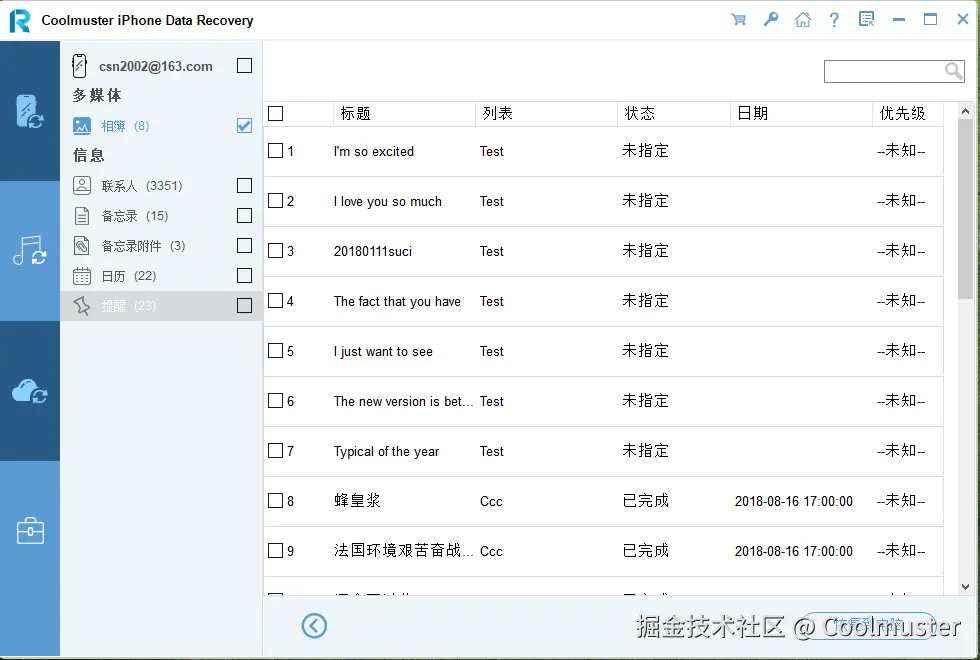
Task: Check the csn2002@163.com account checkbox
Action: coord(244,66)
